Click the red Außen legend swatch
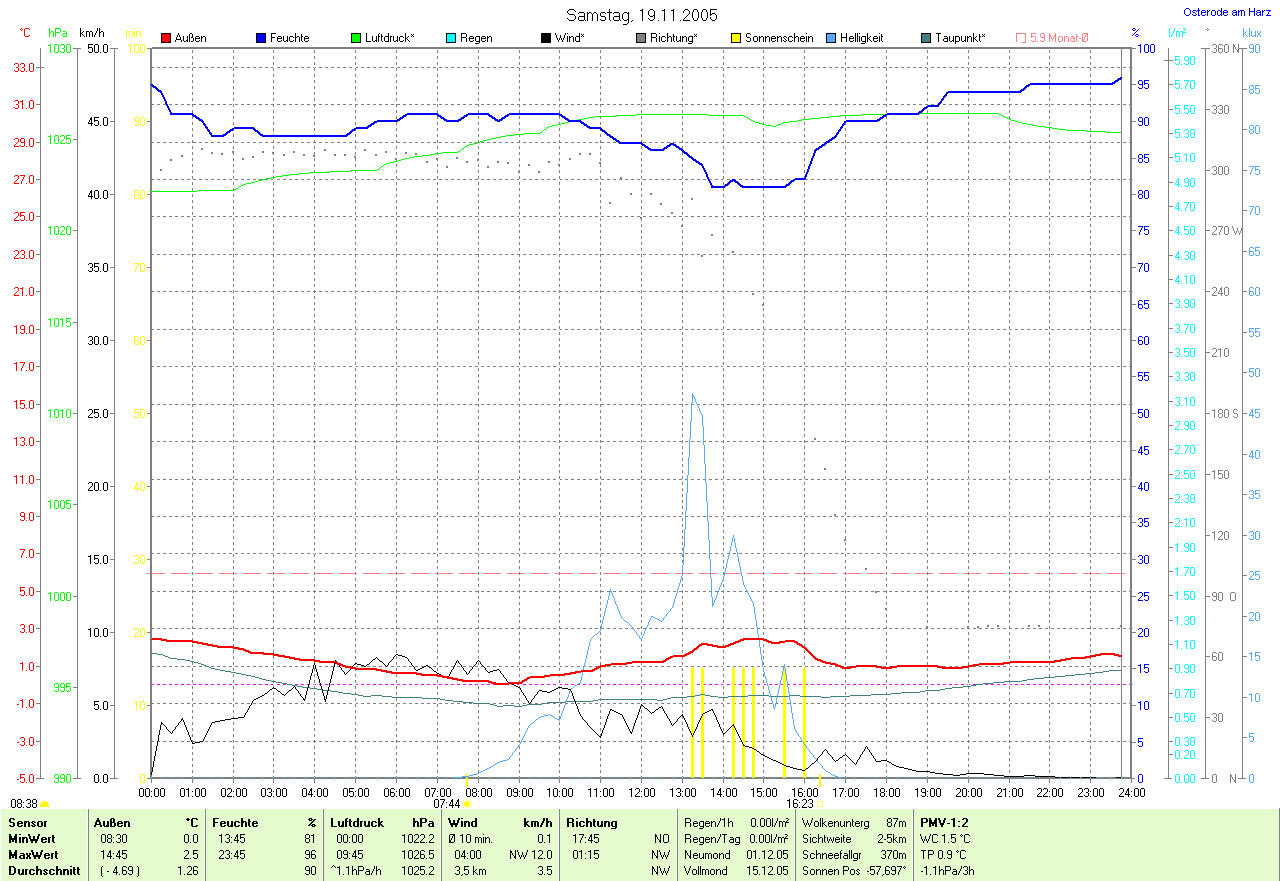 (x=167, y=38)
